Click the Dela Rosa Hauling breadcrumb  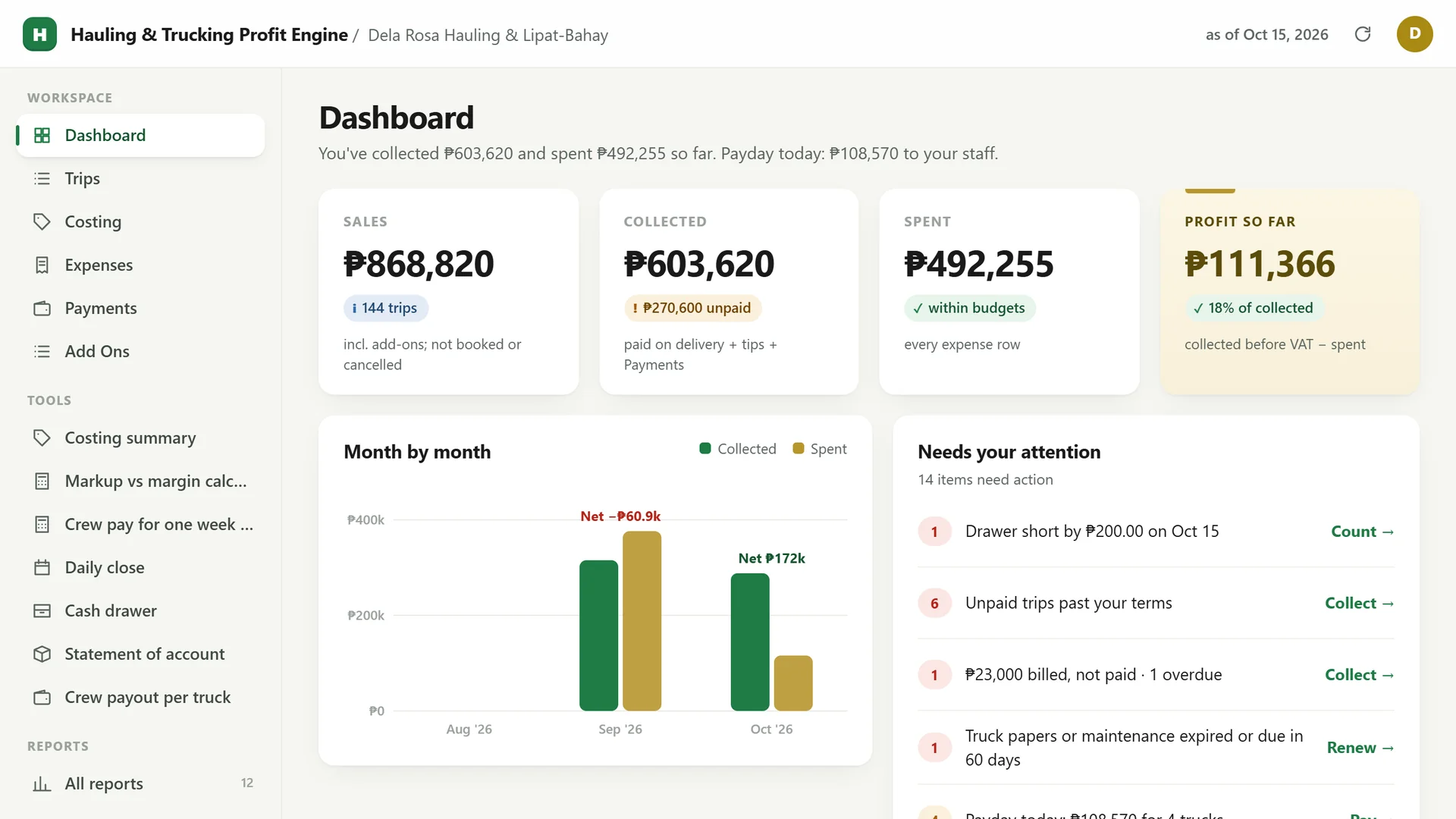488,35
